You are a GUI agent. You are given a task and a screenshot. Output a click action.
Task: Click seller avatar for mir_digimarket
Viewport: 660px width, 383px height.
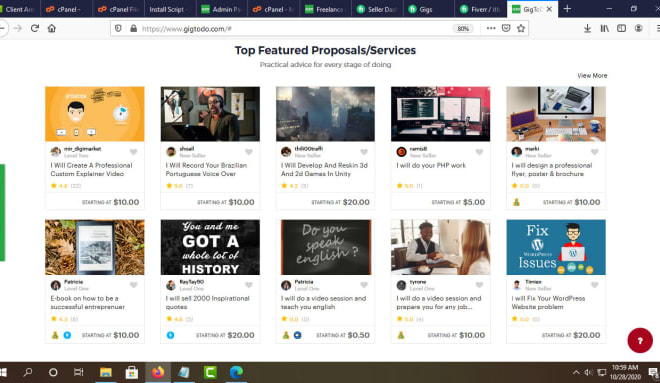(x=56, y=152)
